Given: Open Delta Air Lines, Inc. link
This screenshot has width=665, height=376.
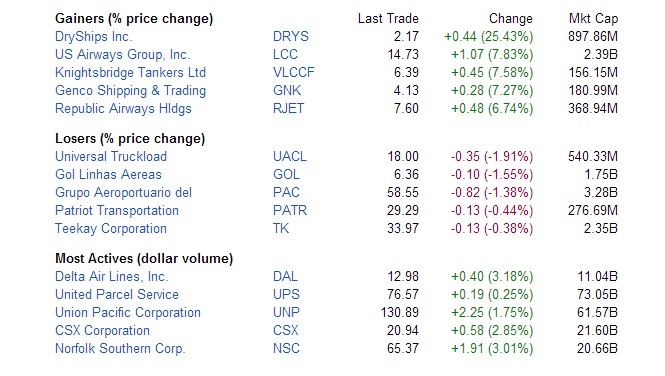Looking at the screenshot, I should (112, 277).
